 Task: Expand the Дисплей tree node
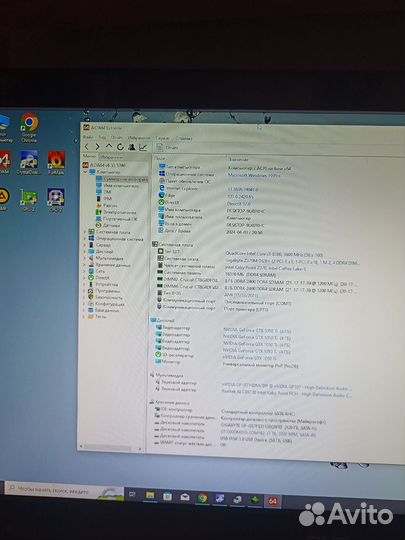85,251
